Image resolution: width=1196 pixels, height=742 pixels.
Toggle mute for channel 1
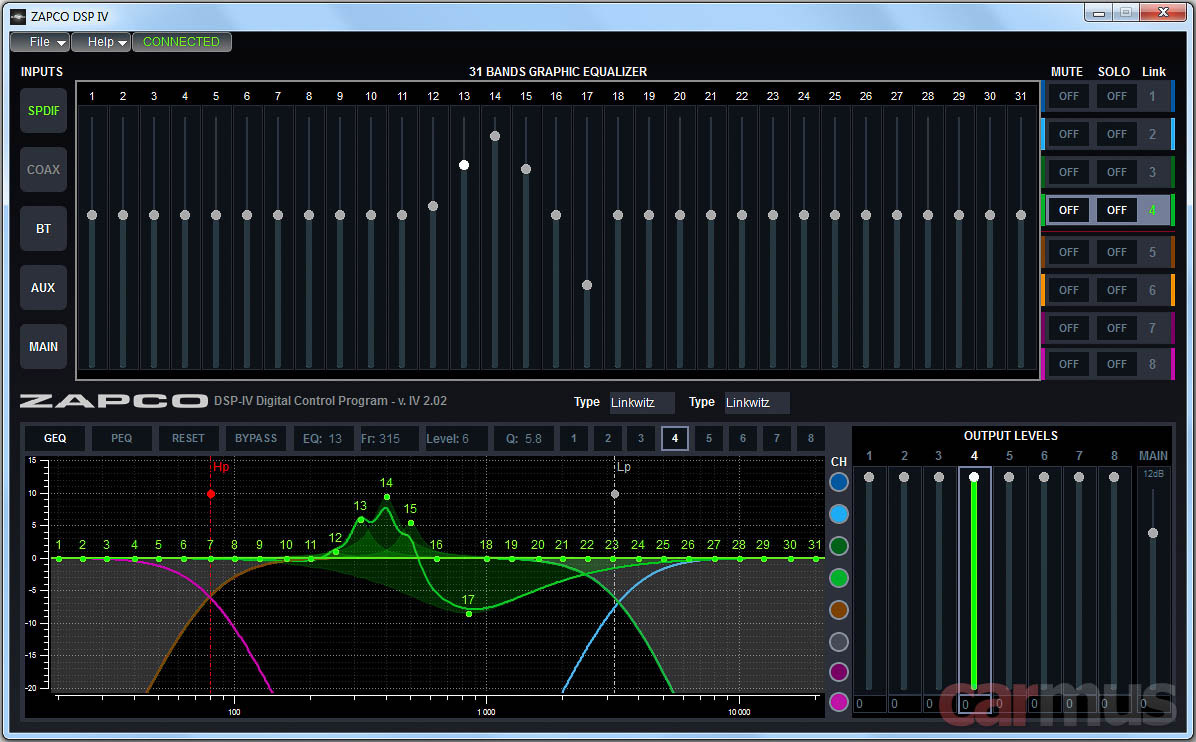click(1068, 96)
